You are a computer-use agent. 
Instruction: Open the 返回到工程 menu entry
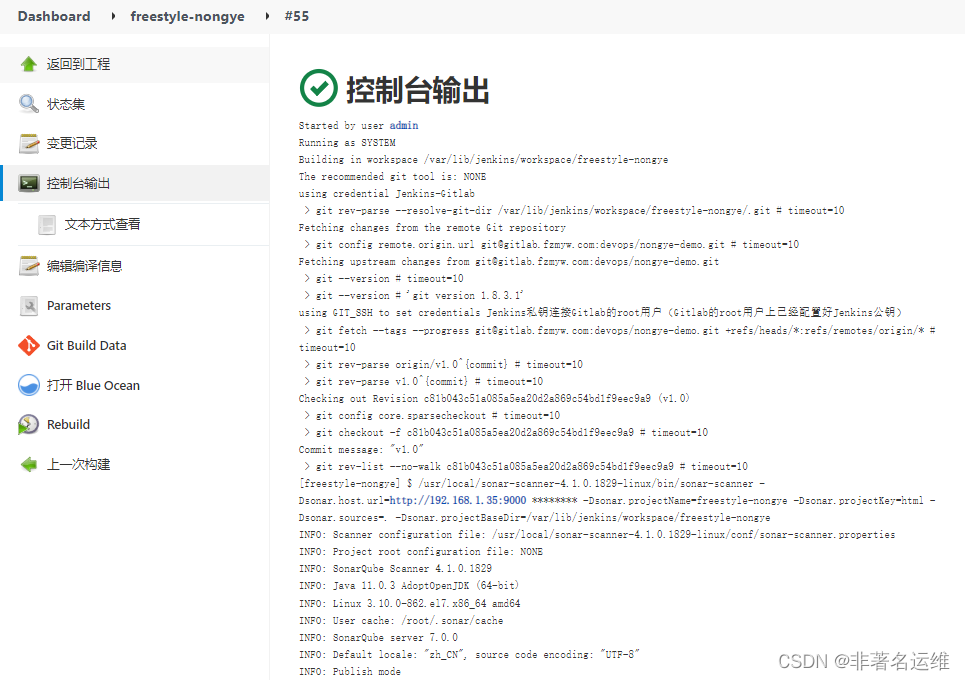(x=78, y=64)
